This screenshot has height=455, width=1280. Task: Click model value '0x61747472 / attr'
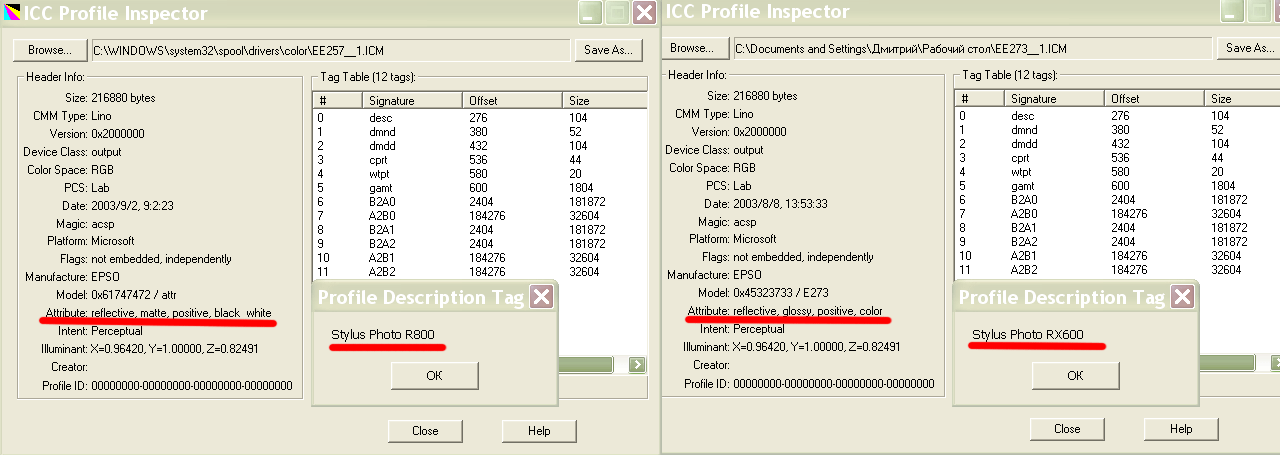[x=135, y=295]
